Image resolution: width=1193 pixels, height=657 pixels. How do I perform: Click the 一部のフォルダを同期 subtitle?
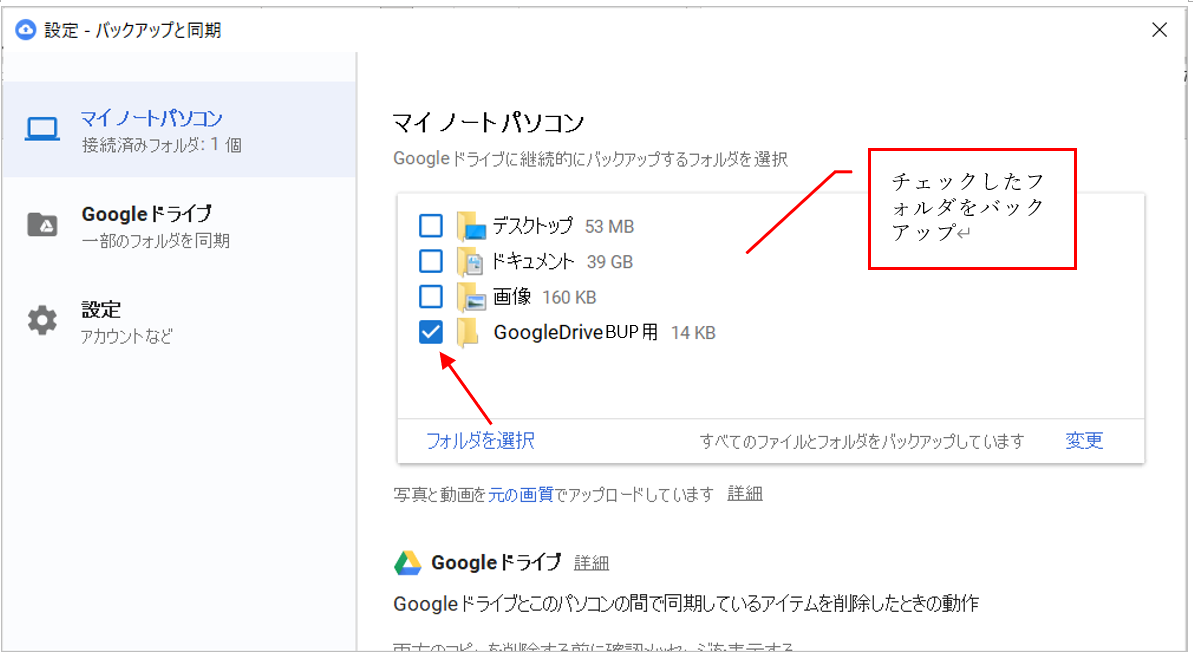click(156, 241)
